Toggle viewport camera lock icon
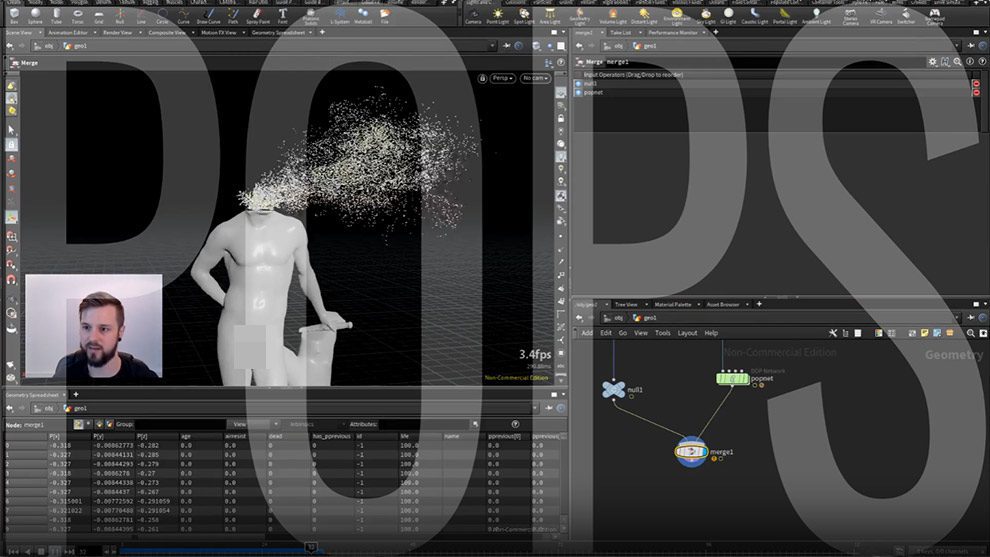This screenshot has height=557, width=990. (x=482, y=78)
